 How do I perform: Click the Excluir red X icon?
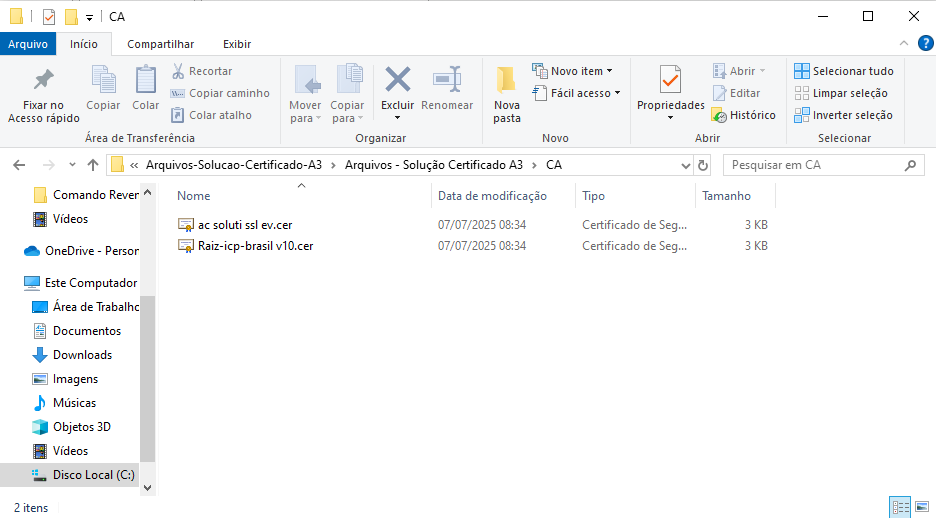(397, 80)
